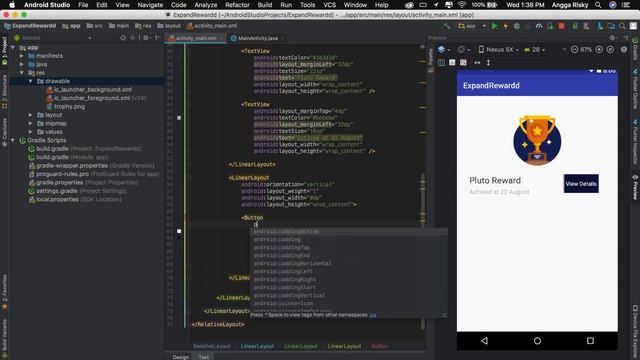This screenshot has width=640, height=360.
Task: Open Search Everywhere magnifier in toolbar
Action: coord(622,26)
